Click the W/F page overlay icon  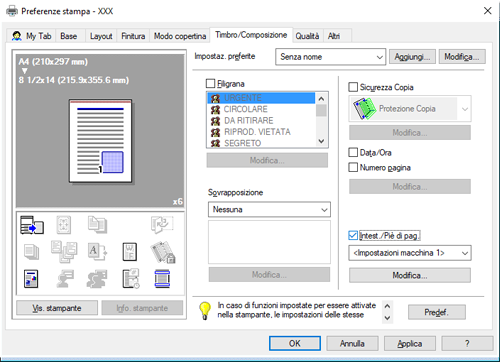[130, 252]
